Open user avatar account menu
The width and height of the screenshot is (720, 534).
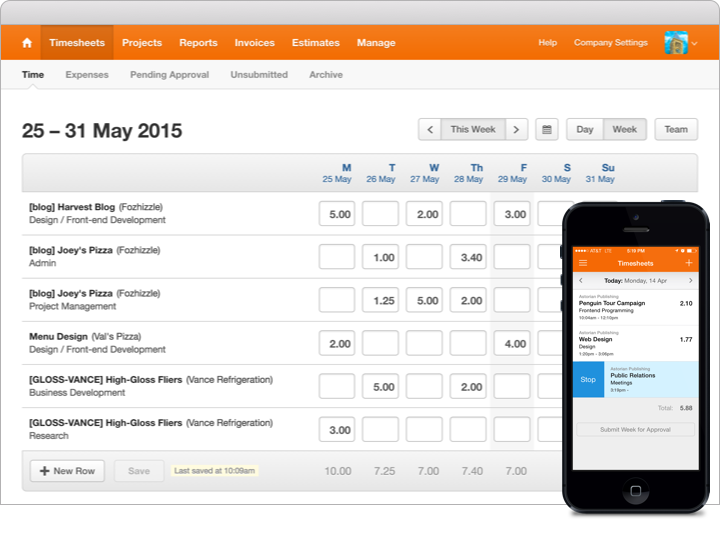click(681, 43)
